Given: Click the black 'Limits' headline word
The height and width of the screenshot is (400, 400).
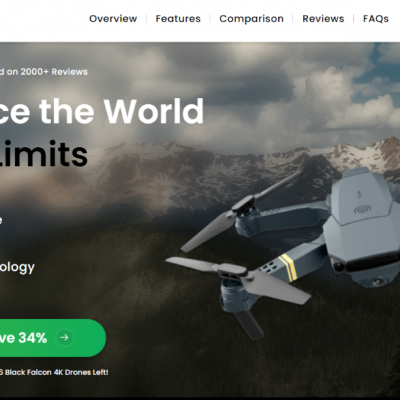Looking at the screenshot, I should pos(43,153).
